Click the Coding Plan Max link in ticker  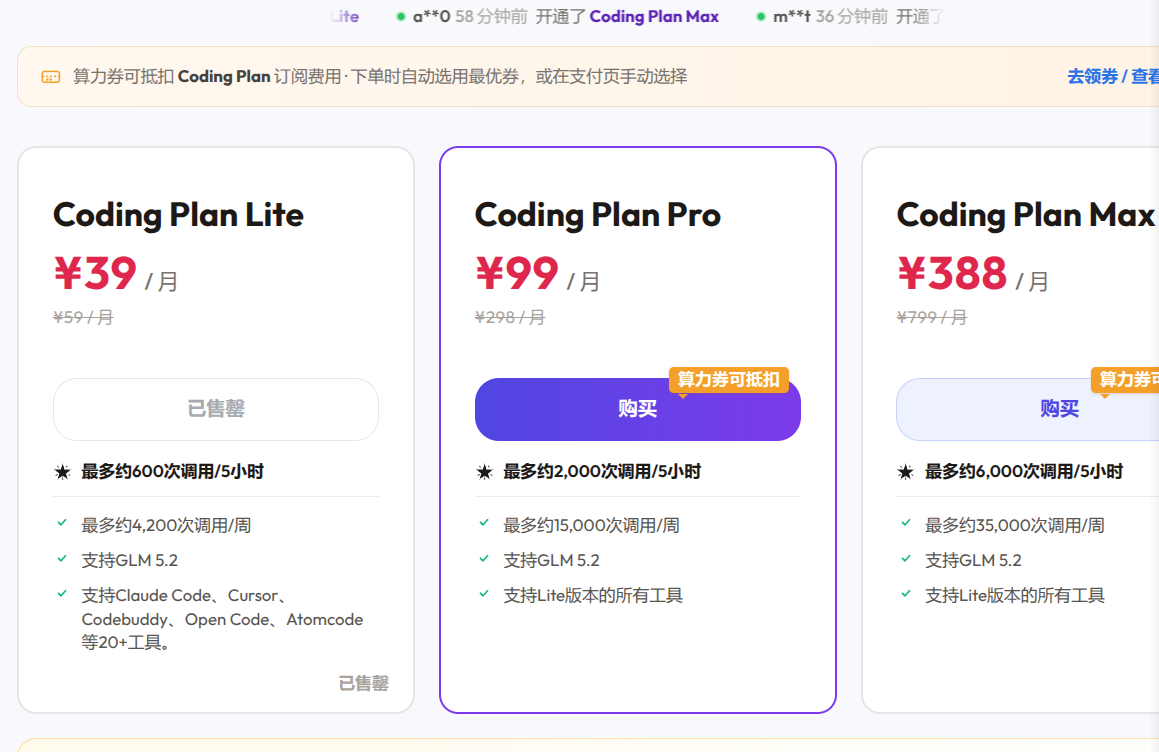coord(654,16)
